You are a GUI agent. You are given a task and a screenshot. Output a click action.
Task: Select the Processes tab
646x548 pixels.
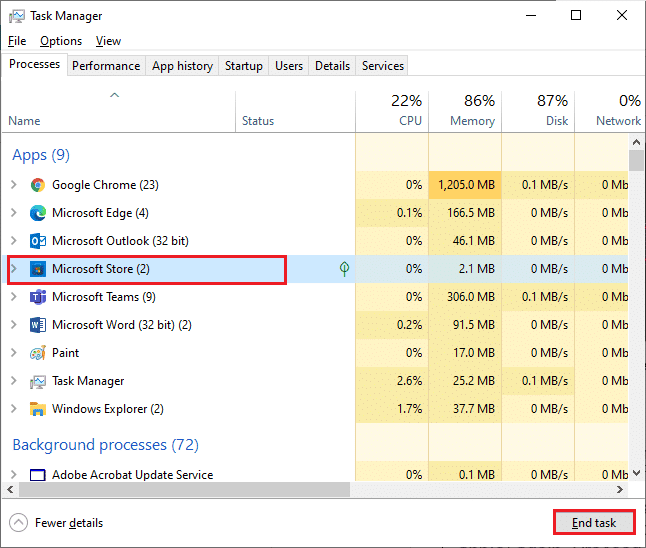[x=35, y=64]
